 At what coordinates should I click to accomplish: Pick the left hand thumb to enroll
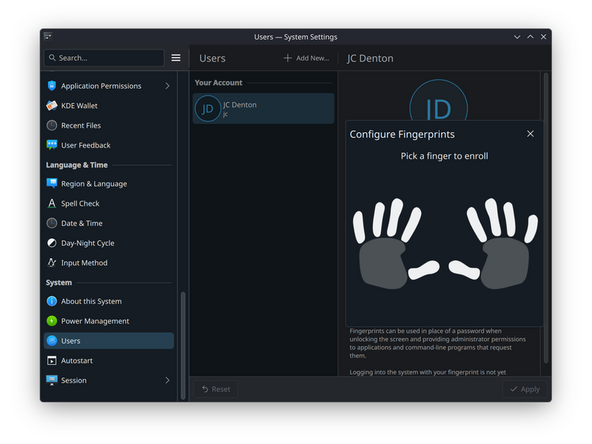click(x=424, y=270)
